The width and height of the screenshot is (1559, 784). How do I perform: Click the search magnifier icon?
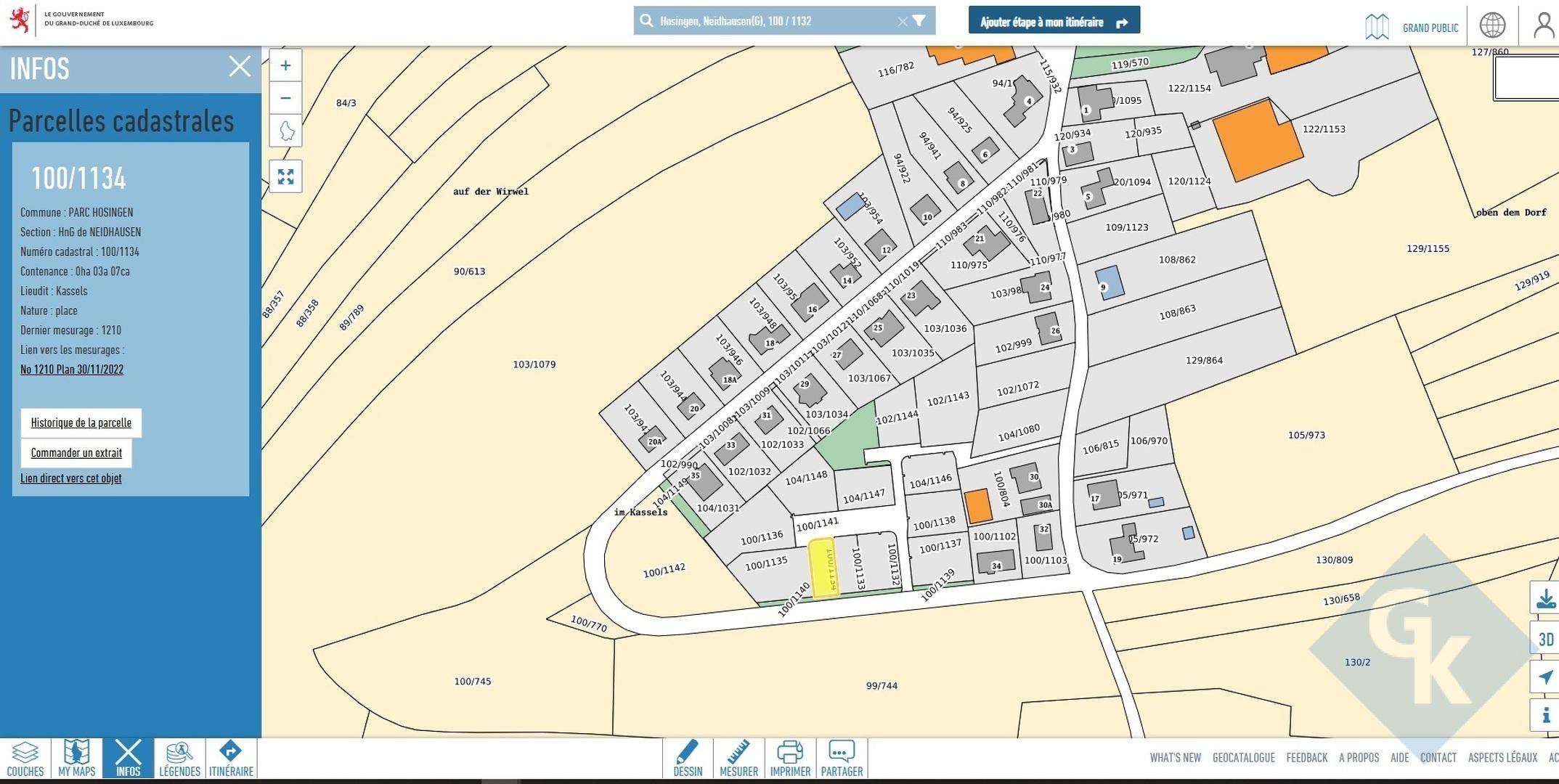[646, 21]
